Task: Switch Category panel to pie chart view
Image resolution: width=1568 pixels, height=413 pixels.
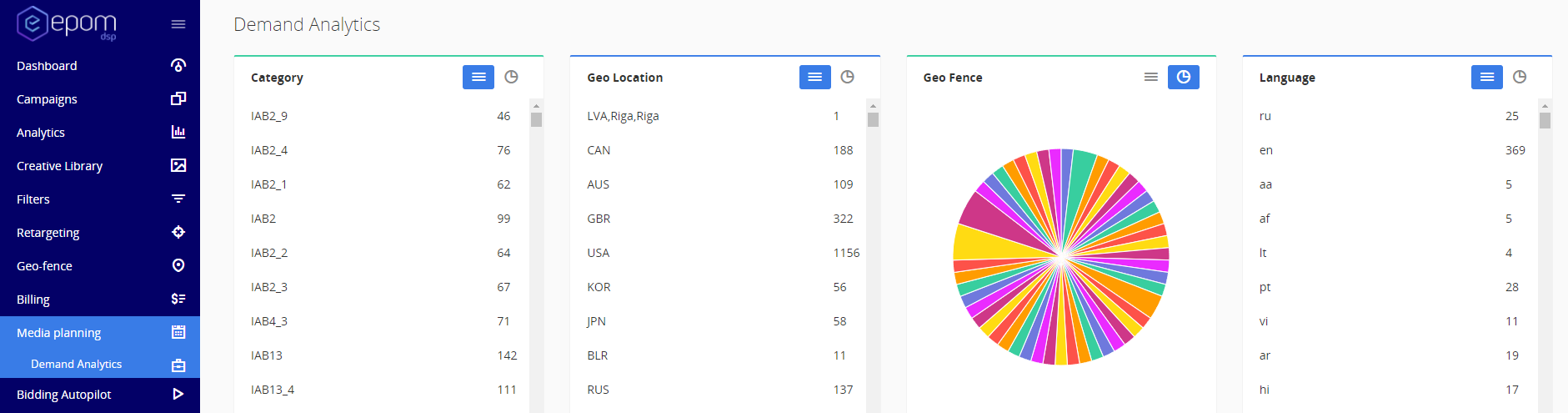Action: tap(511, 77)
